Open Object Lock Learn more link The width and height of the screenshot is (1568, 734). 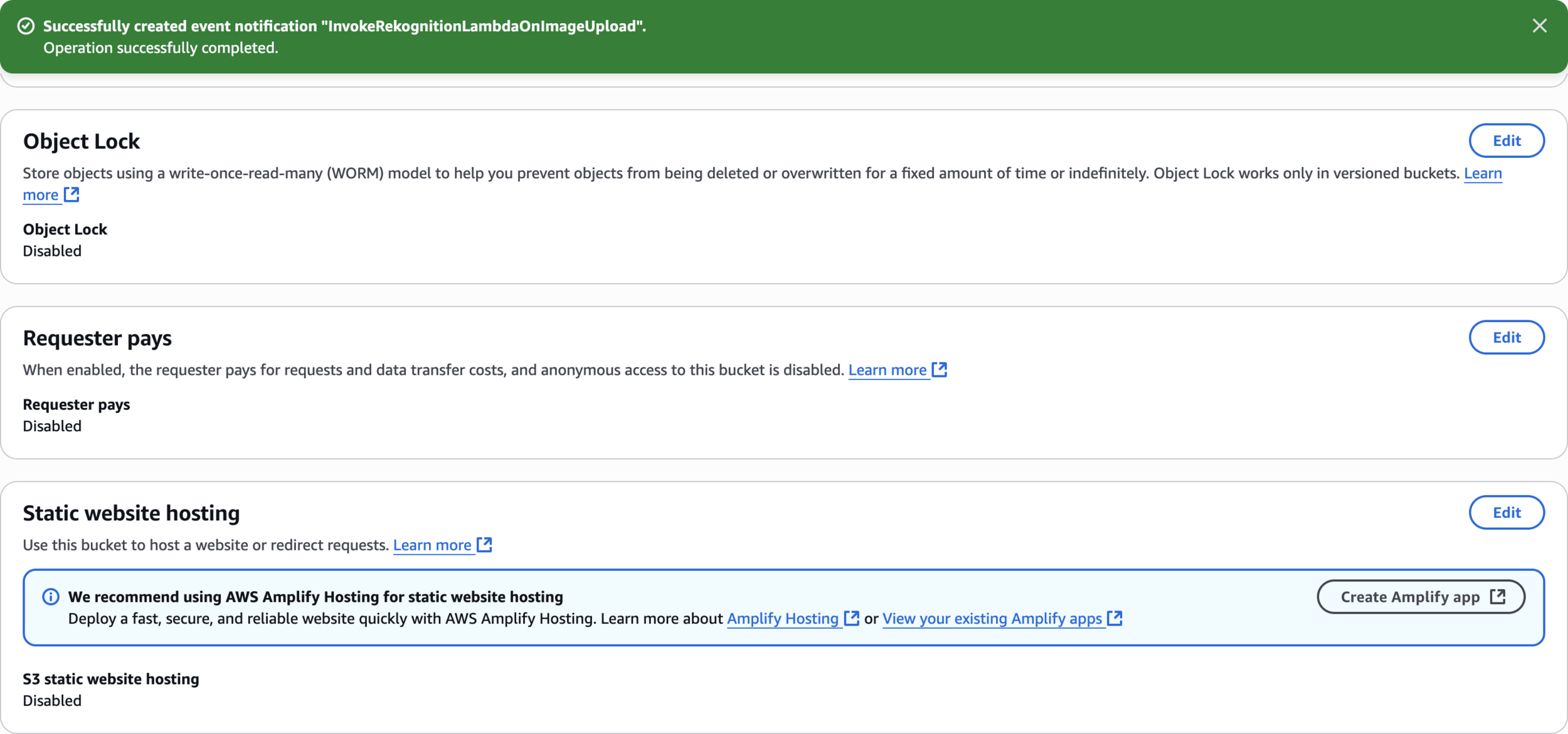click(x=1482, y=173)
